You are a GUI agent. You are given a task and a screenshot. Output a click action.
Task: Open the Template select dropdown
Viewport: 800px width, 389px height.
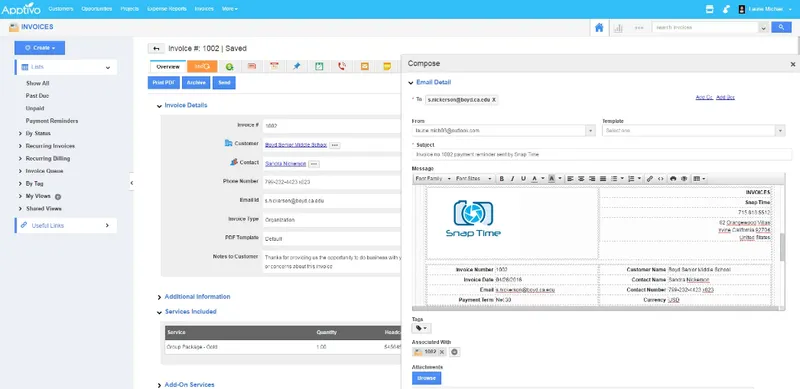[x=780, y=131]
